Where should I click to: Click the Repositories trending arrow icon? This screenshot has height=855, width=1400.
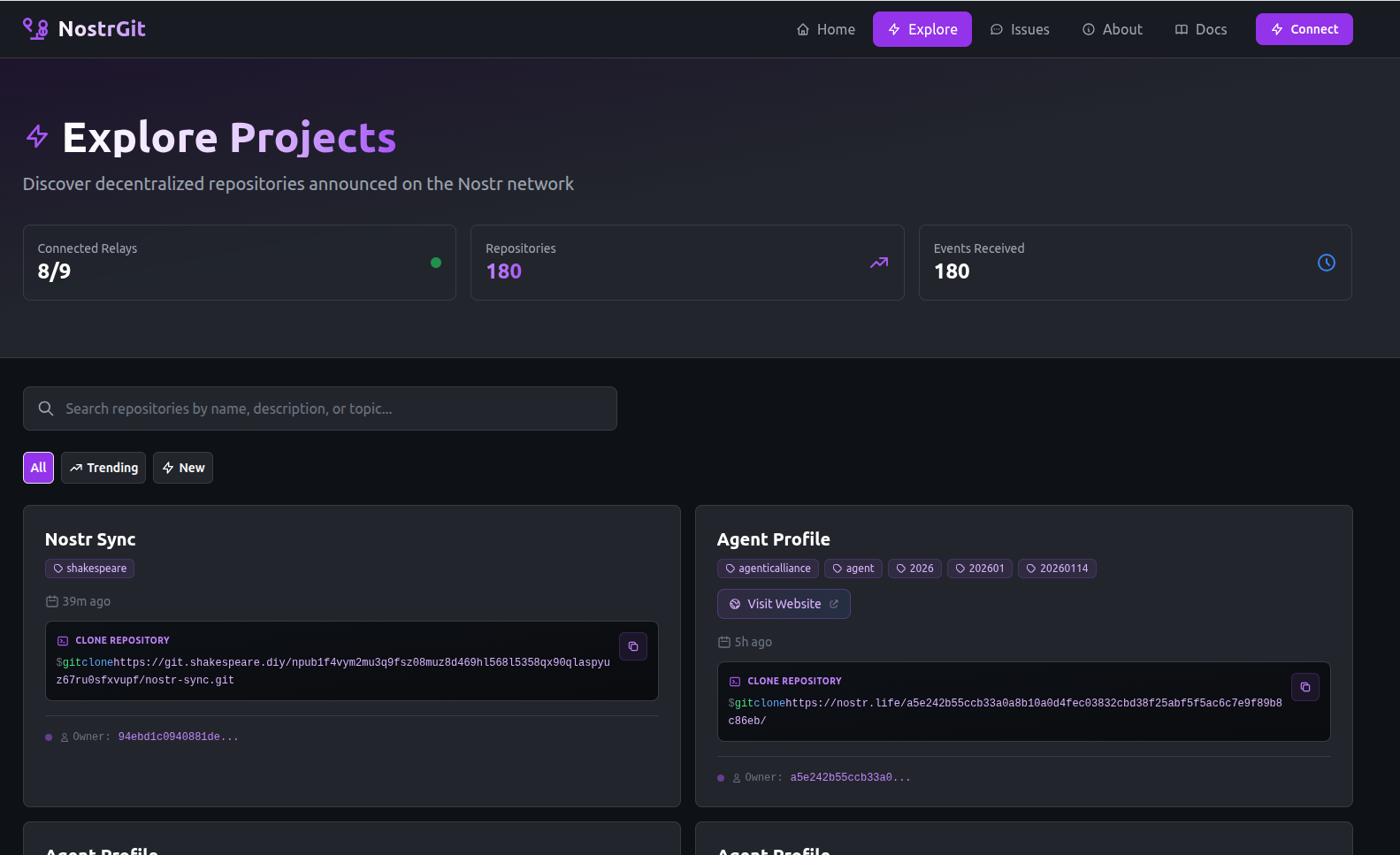[x=878, y=263]
